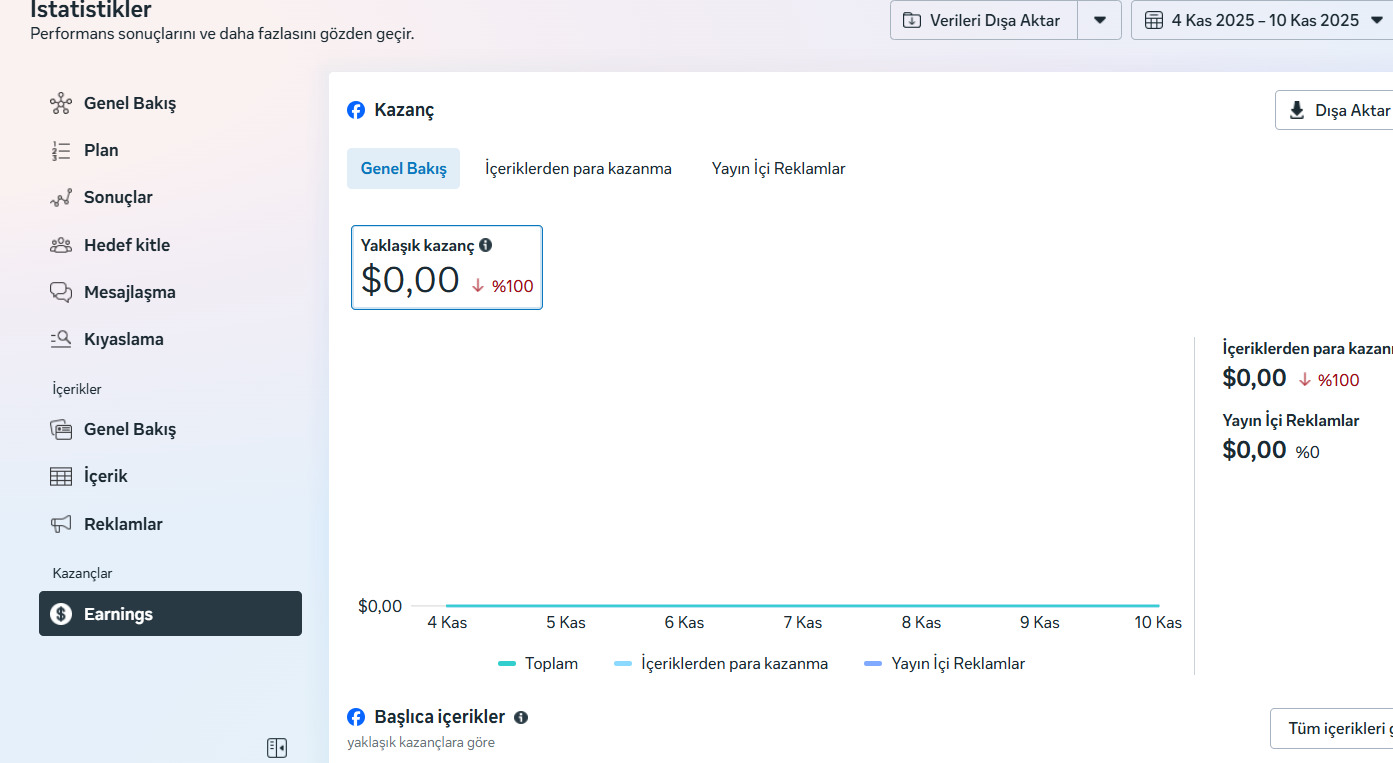Switch to İçeriklerden para kazanma tab
Screen dimensions: 1393x763
pyautogui.click(x=578, y=169)
